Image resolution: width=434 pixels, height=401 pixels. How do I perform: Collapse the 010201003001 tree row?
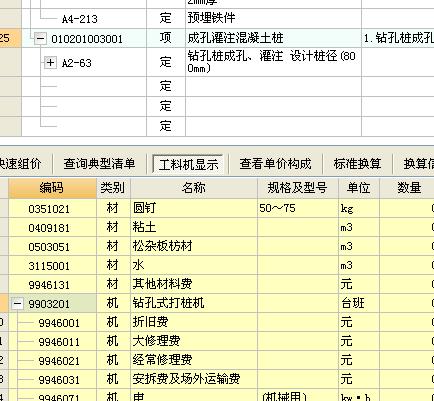pos(40,39)
